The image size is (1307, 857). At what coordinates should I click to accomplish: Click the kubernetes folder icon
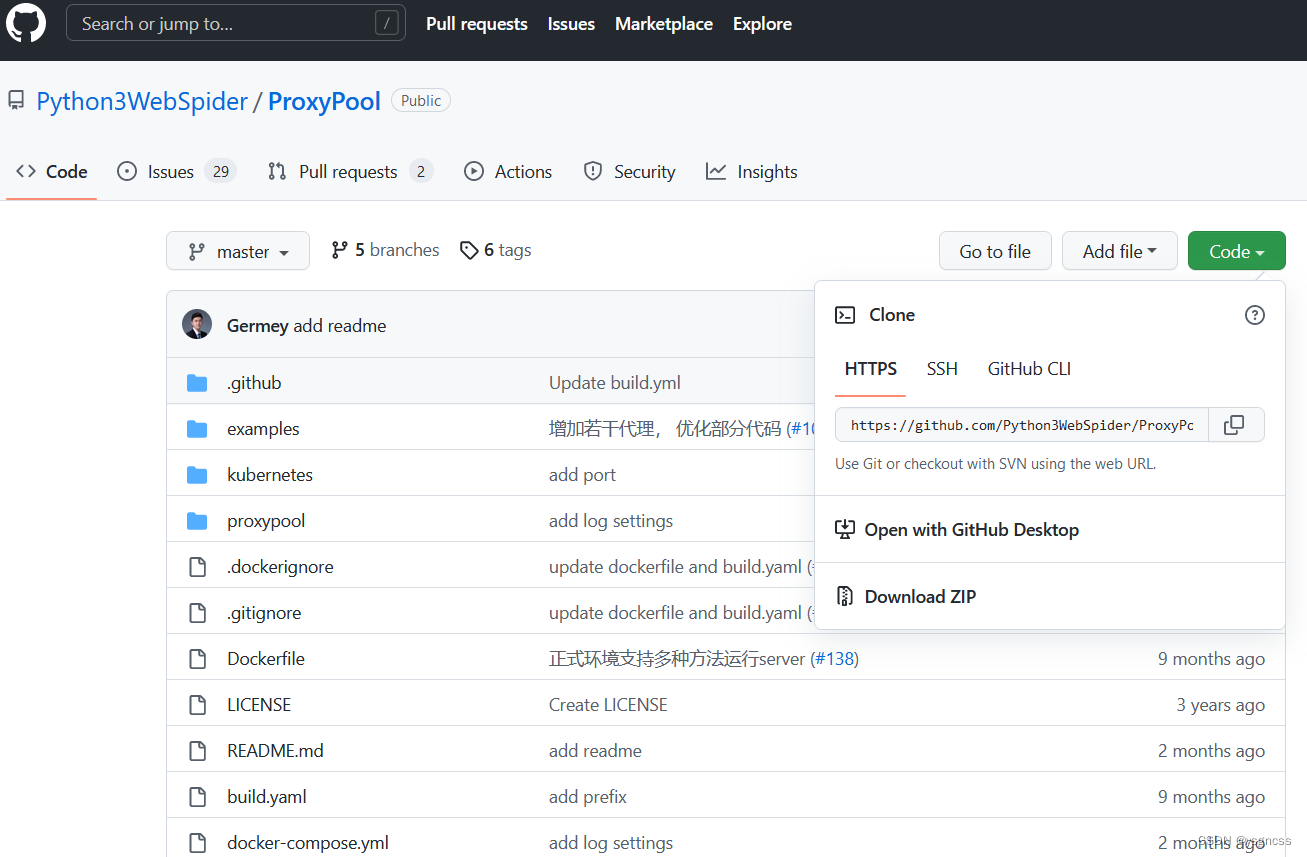click(197, 475)
